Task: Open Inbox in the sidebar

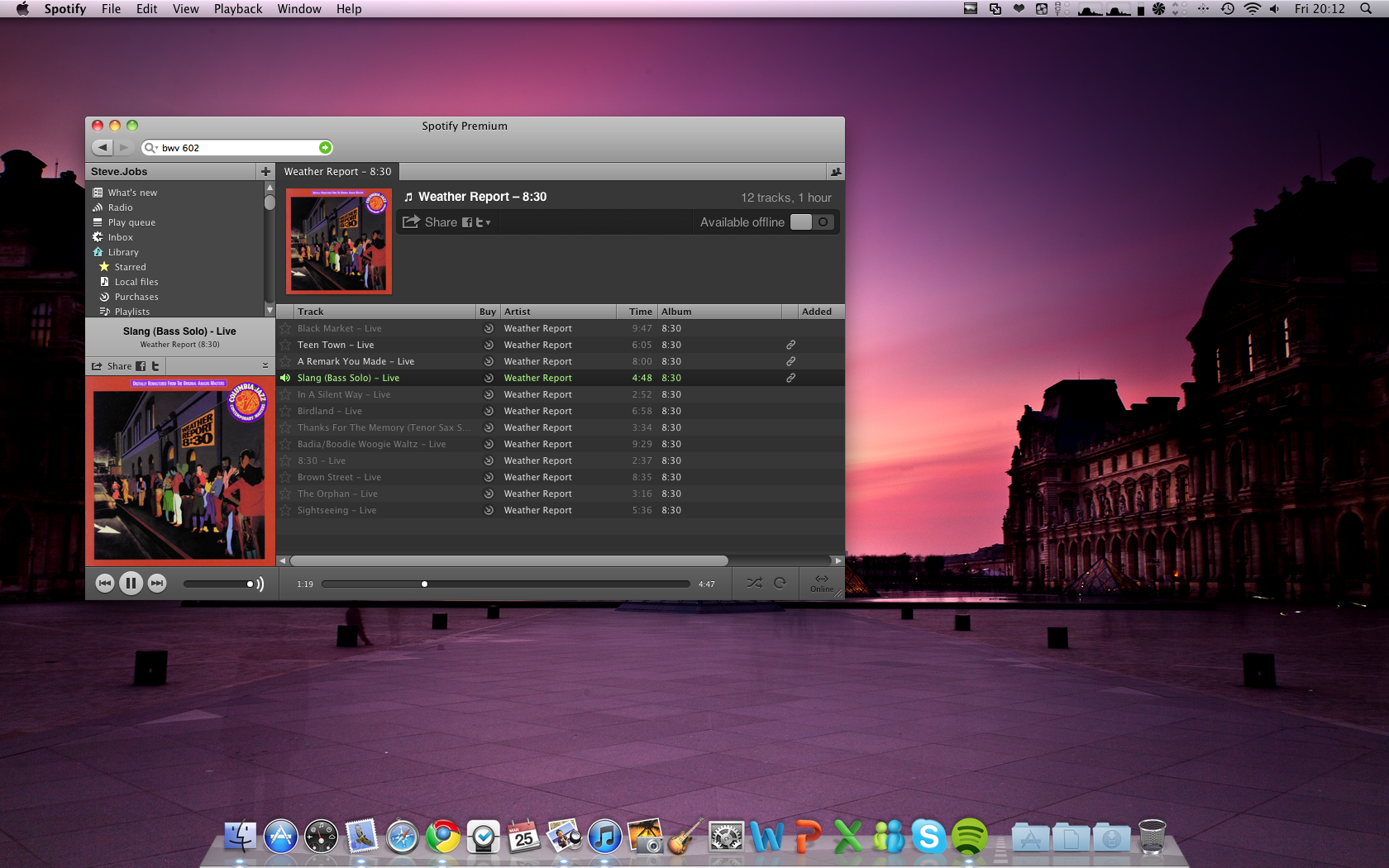Action: [x=121, y=237]
